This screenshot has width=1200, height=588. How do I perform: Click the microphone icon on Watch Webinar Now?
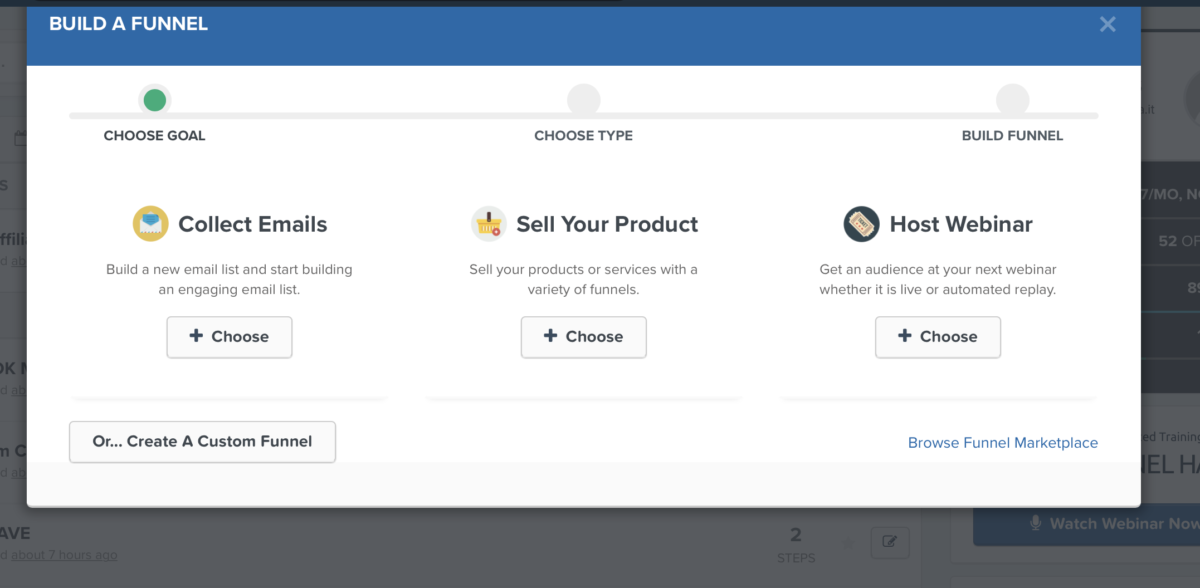click(x=1034, y=523)
